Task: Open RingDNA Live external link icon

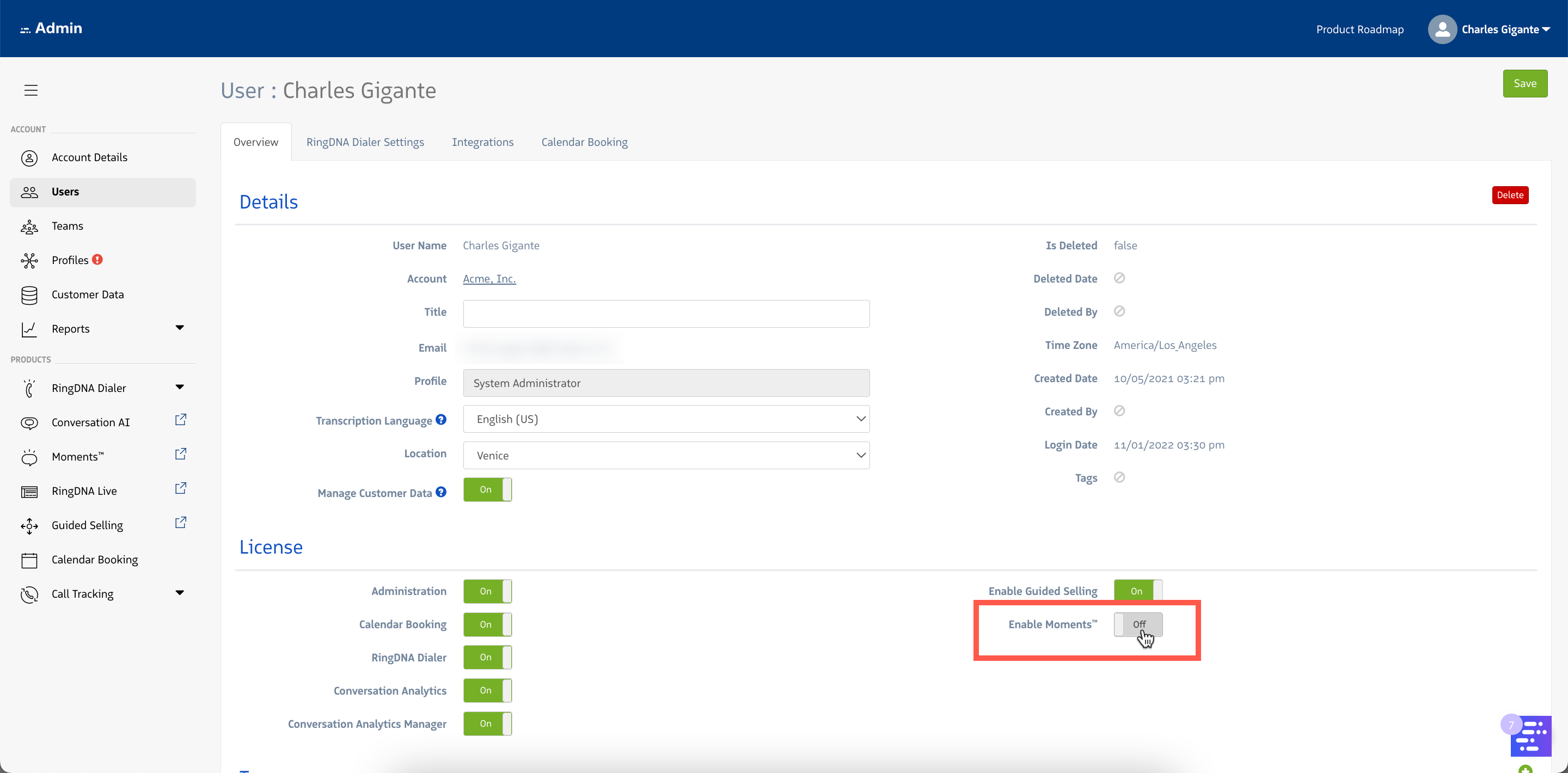Action: [x=180, y=488]
